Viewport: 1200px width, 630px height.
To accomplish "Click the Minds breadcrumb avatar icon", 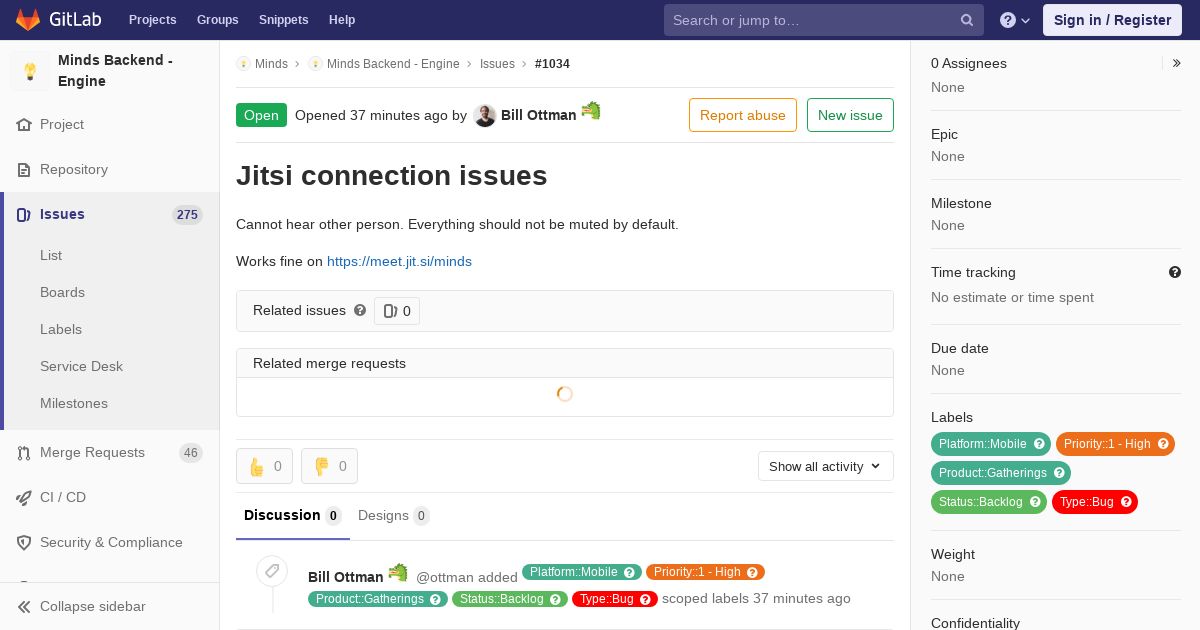I will [x=243, y=64].
